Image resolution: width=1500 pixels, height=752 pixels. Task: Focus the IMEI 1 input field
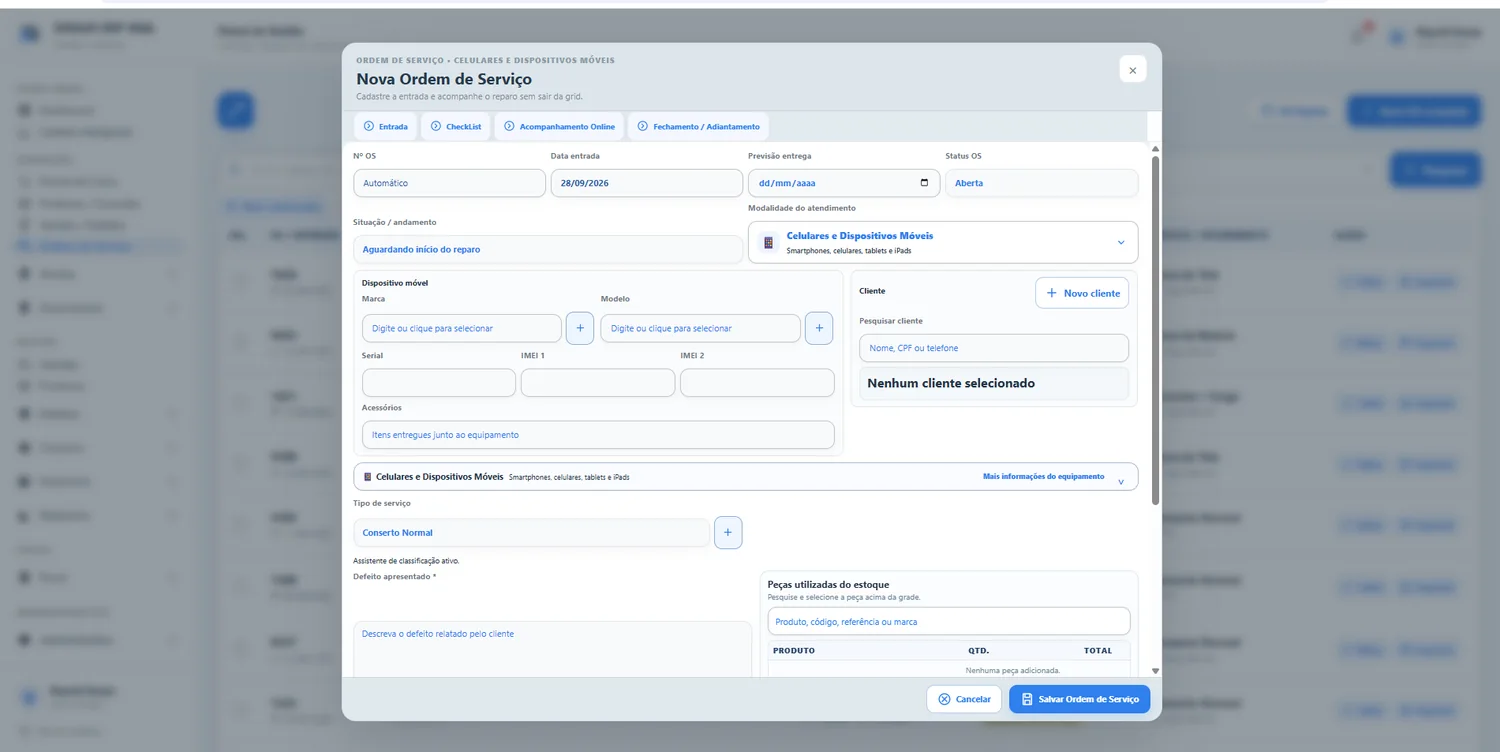coord(598,383)
